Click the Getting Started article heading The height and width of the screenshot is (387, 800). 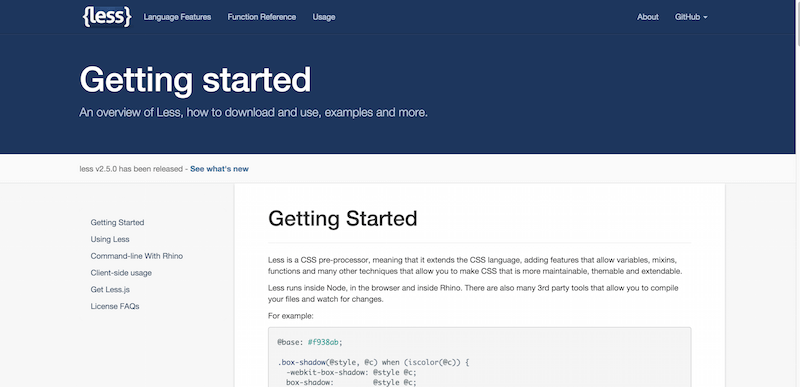[x=342, y=219]
